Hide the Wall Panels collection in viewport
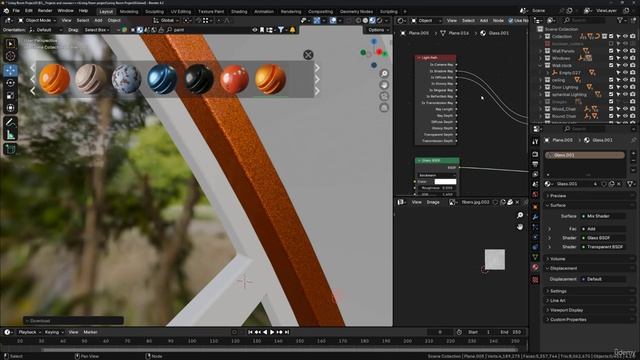The image size is (640, 360). (x=625, y=51)
